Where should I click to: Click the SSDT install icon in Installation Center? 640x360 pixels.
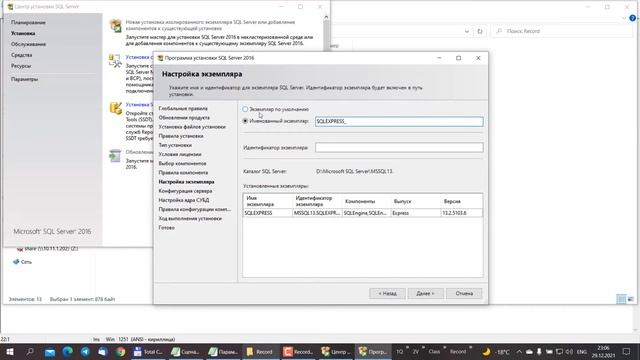tap(116, 108)
